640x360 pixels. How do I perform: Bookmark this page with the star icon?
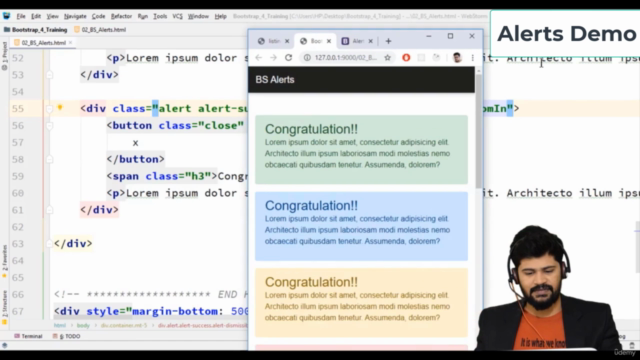[387, 58]
